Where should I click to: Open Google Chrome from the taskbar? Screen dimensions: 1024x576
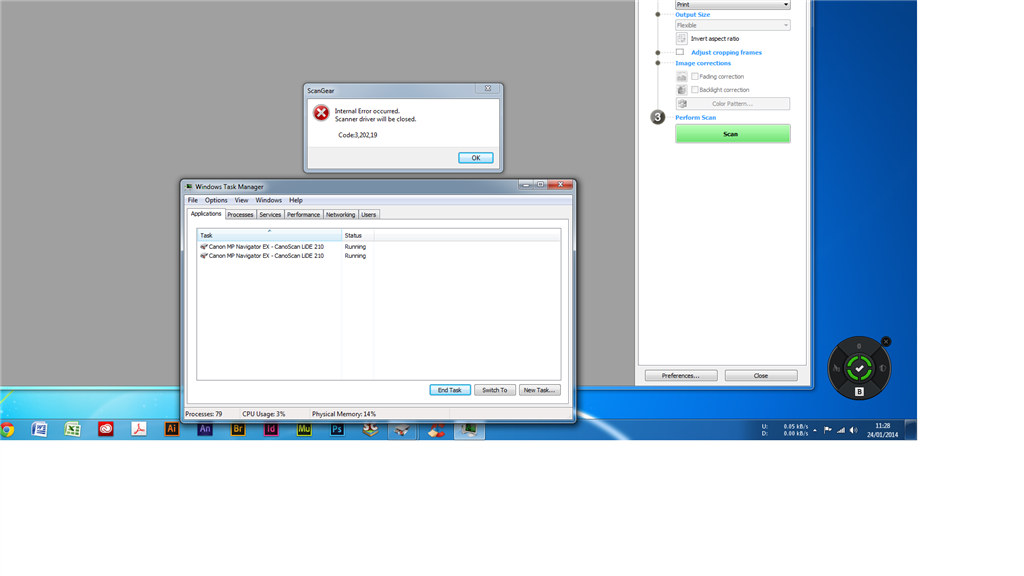point(7,429)
